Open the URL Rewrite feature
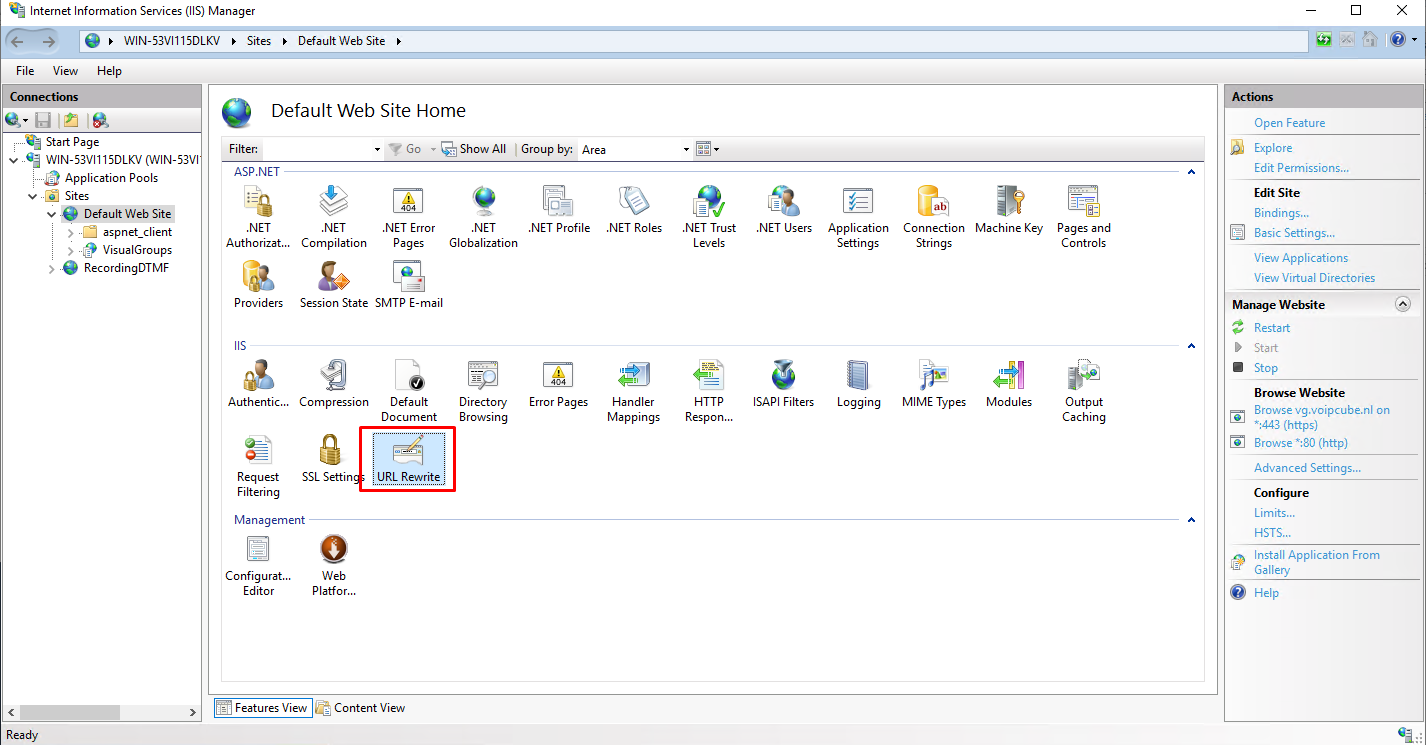This screenshot has height=745, width=1426. [408, 459]
